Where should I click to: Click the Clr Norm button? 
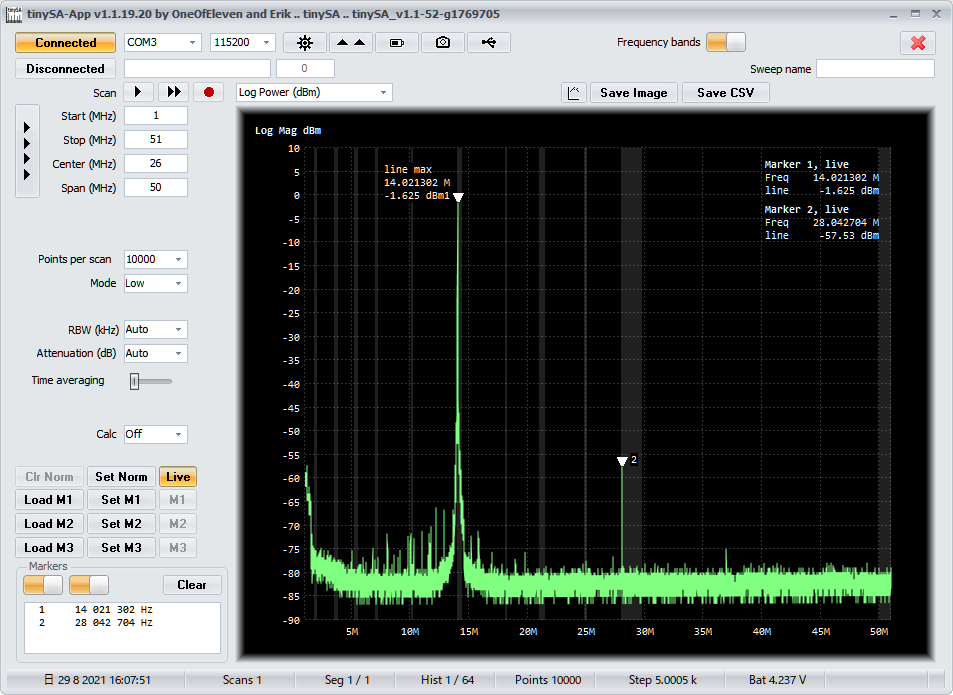[x=49, y=477]
